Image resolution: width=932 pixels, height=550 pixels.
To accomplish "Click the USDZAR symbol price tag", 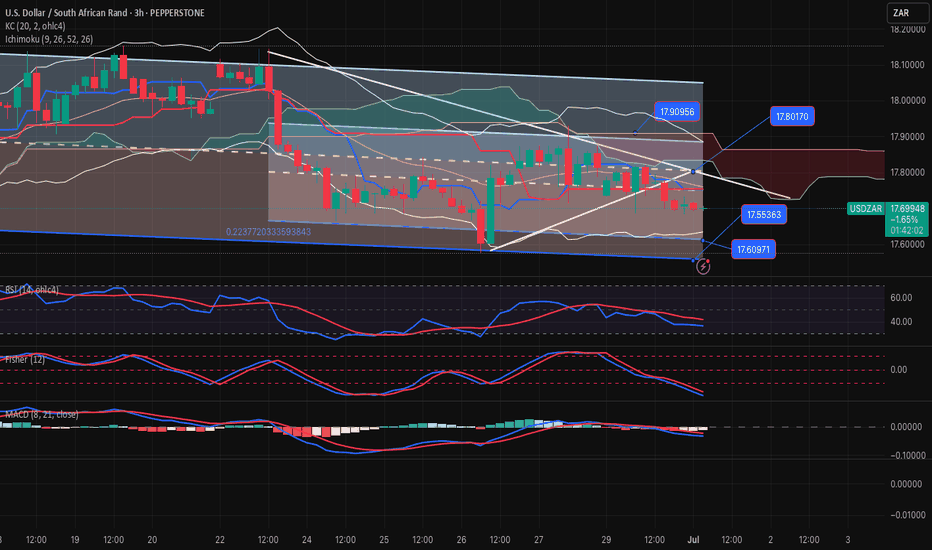I will (x=865, y=209).
